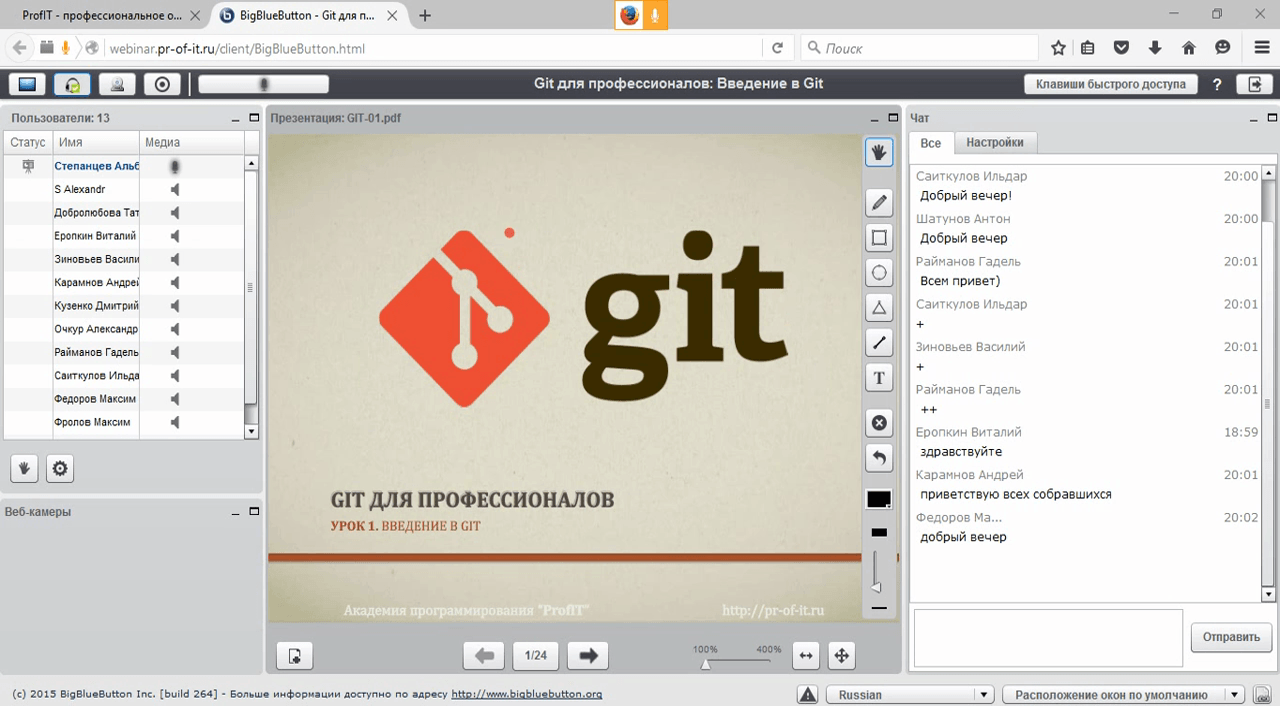Screen dimensions: 1280x706
Task: Open user list settings gear
Action: coord(60,468)
